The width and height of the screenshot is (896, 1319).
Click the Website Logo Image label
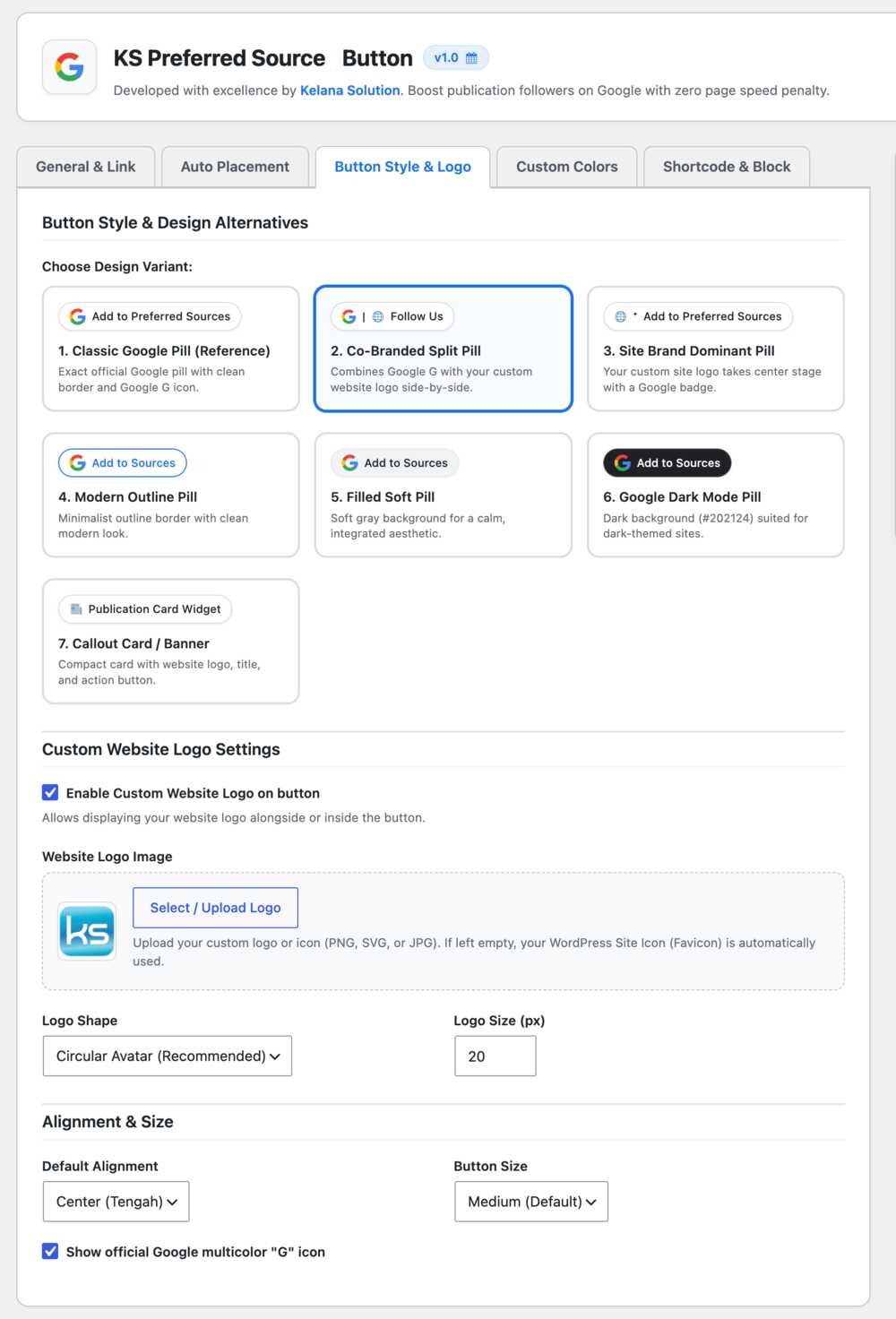tap(108, 856)
